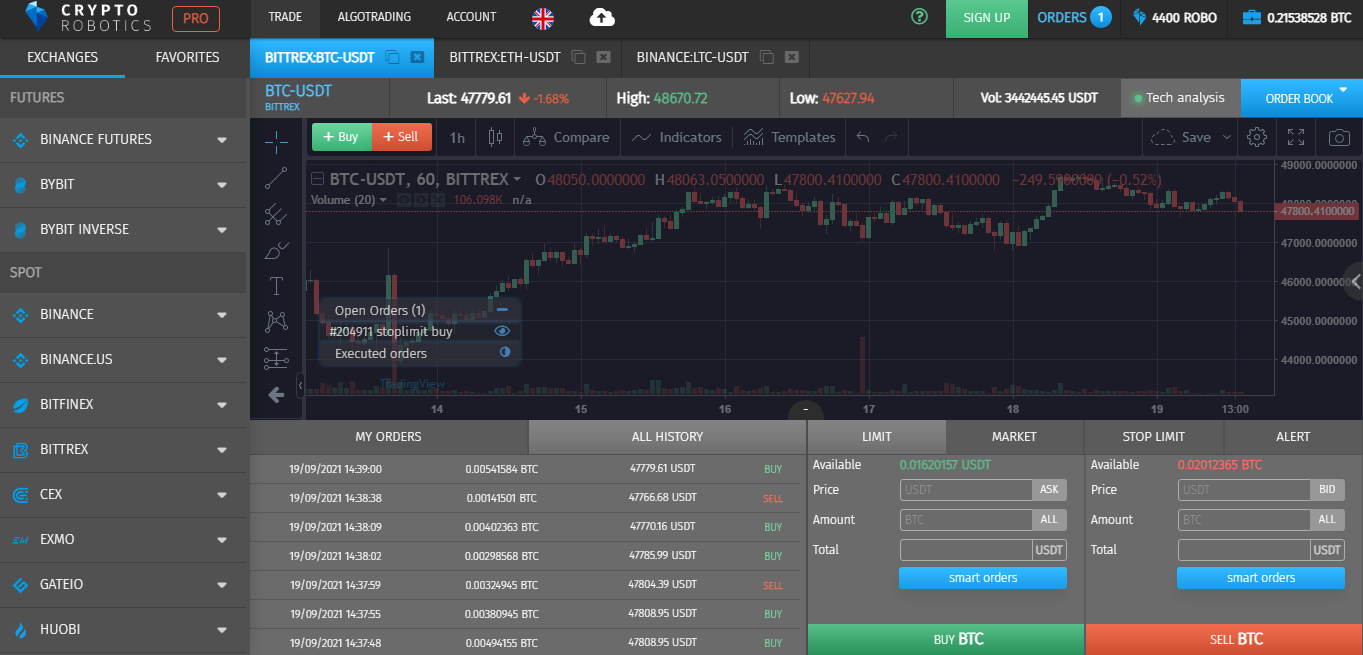Select the brush drawing tool
The image size is (1363, 655).
coord(276,250)
